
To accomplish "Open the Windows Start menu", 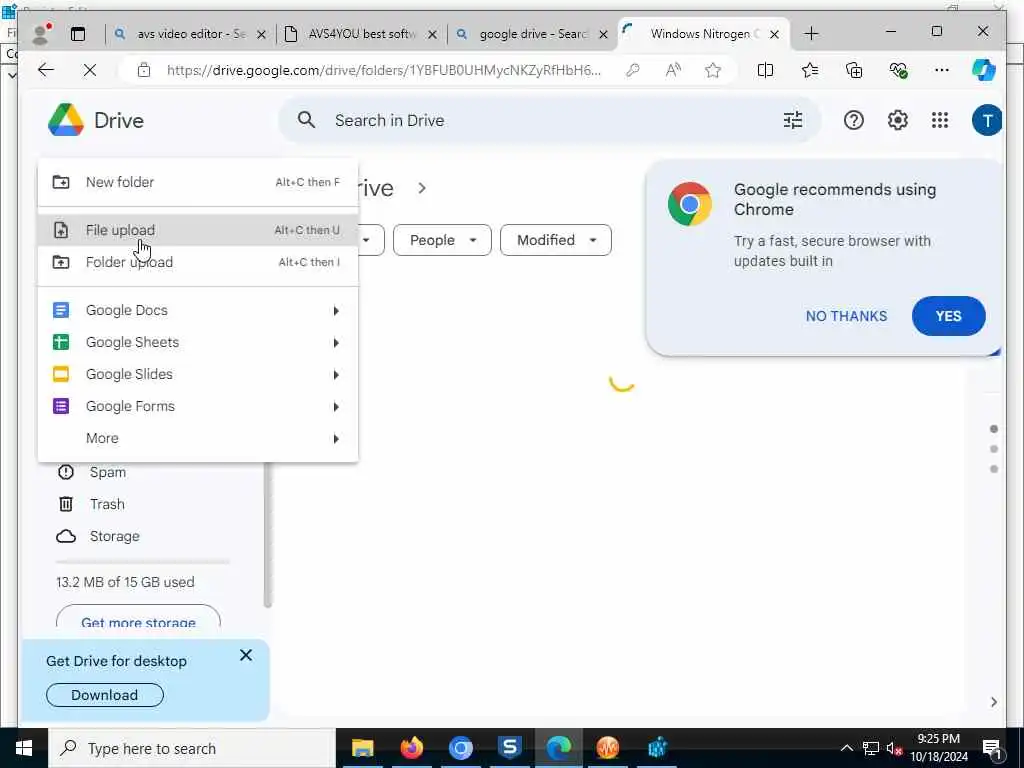I will pyautogui.click(x=24, y=748).
